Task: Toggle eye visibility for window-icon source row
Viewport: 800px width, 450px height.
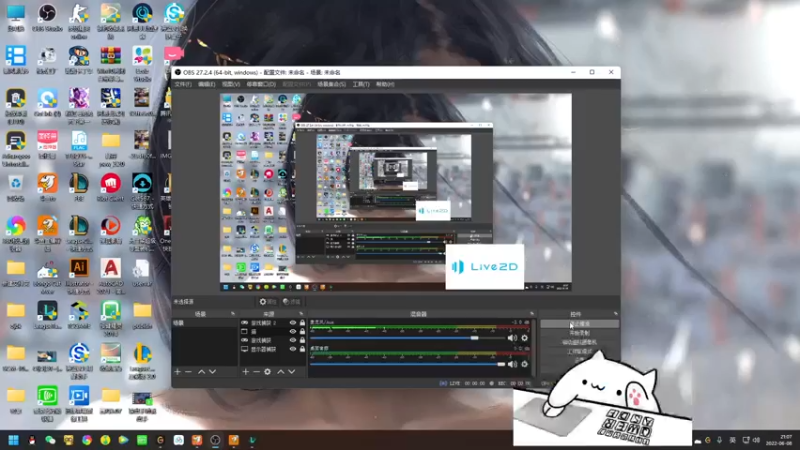Action: 293,331
